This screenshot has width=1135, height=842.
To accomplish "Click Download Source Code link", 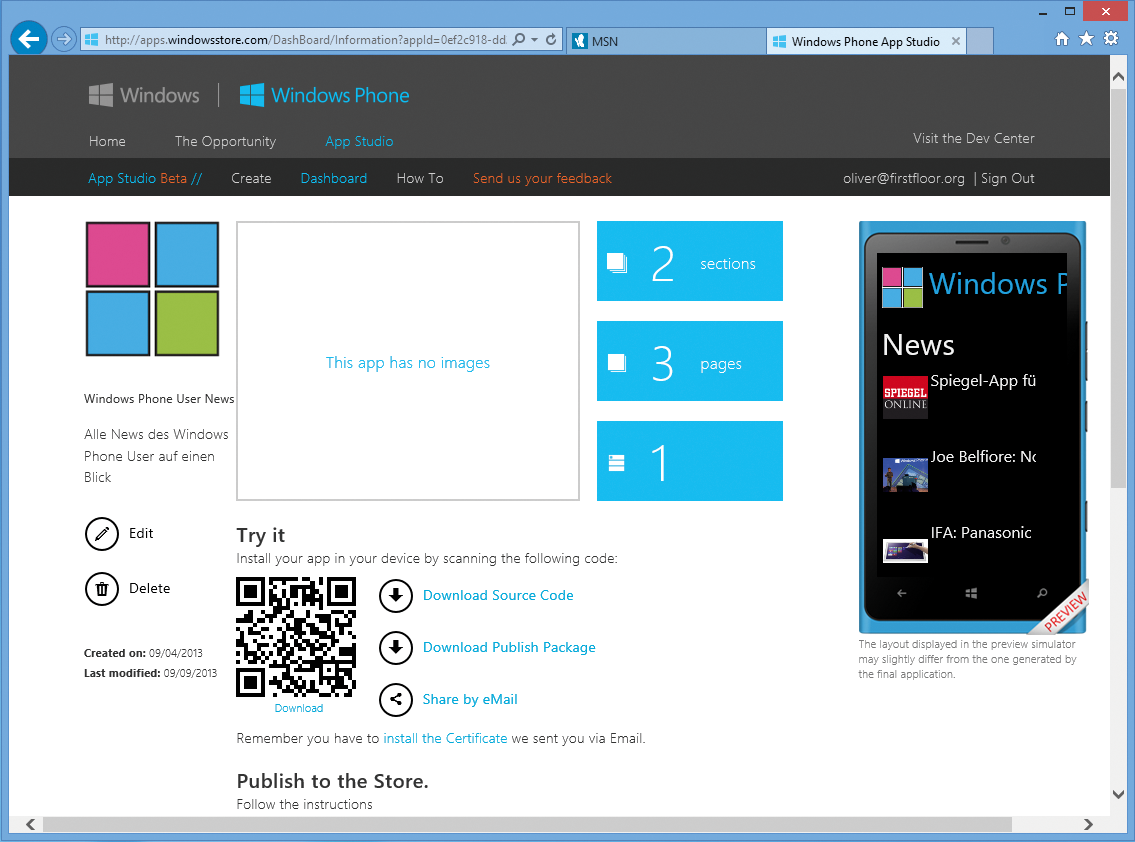I will pos(498,595).
